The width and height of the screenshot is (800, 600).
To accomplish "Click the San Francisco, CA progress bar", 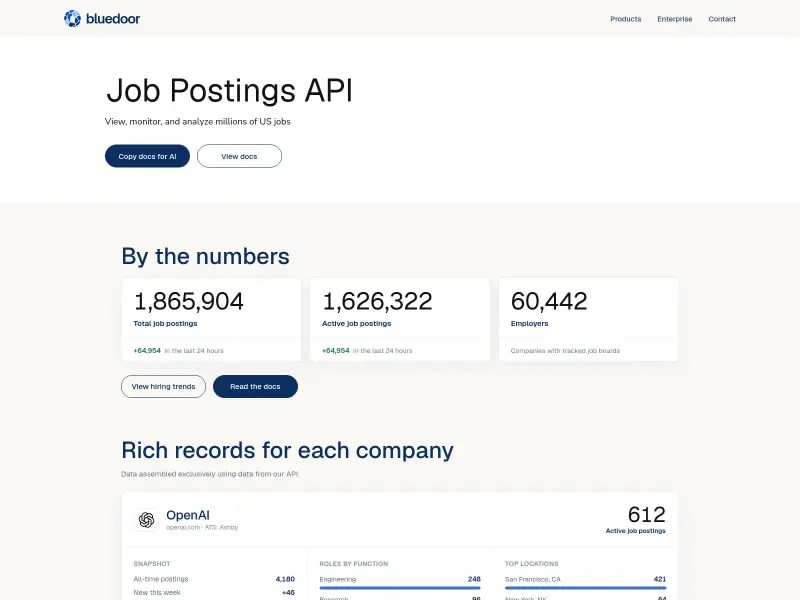I will [x=586, y=588].
